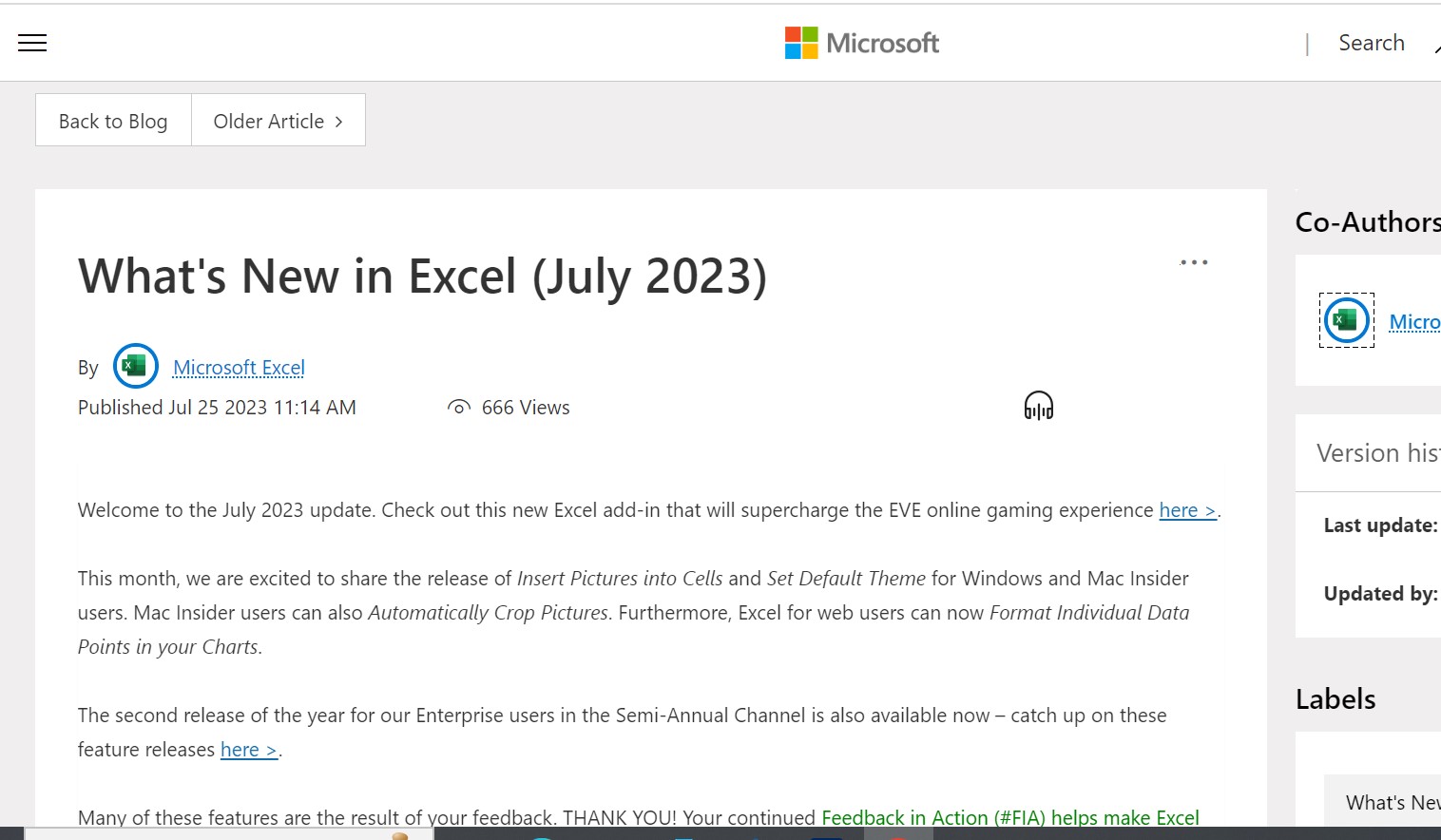Expand the Version history section
This screenshot has width=1441, height=840.
[x=1378, y=452]
